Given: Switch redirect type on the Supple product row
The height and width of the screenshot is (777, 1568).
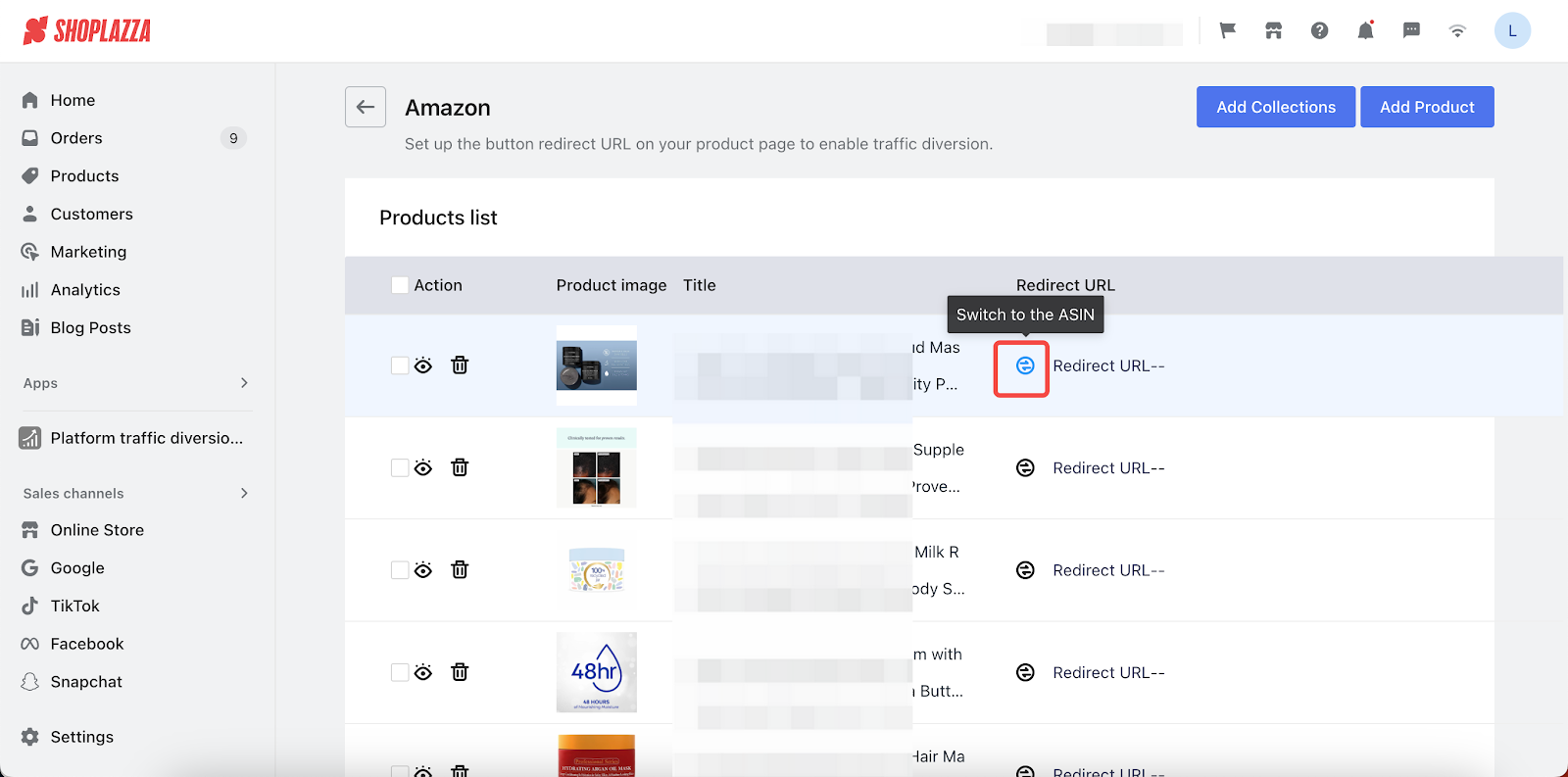Looking at the screenshot, I should pos(1025,468).
